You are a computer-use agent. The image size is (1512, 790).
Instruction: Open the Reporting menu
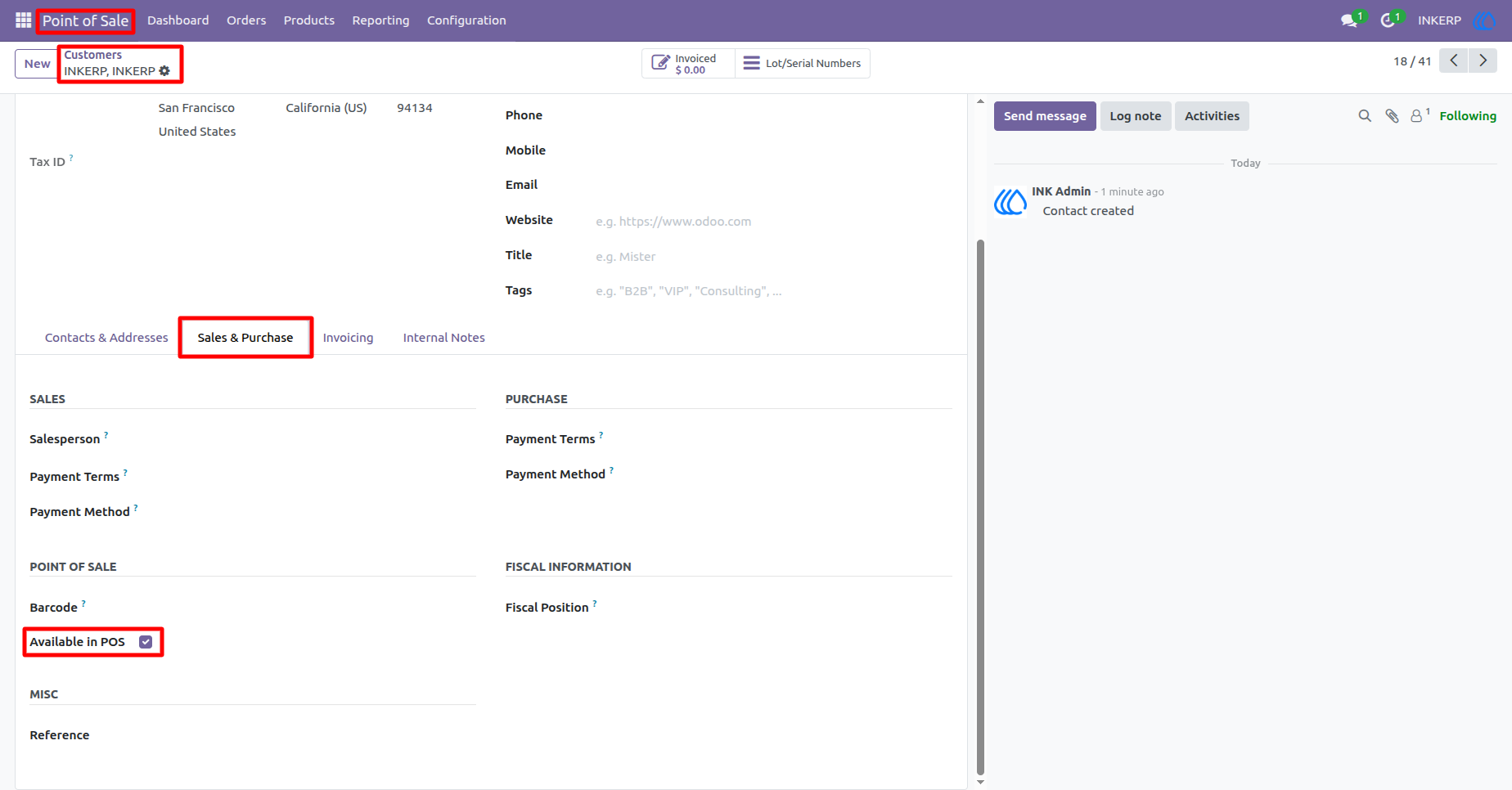pos(380,20)
